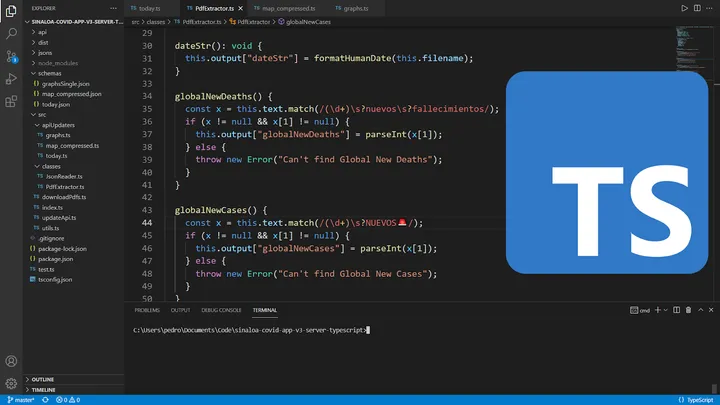The height and width of the screenshot is (405, 720).
Task: Open the Extensions view
Action: pos(11,100)
